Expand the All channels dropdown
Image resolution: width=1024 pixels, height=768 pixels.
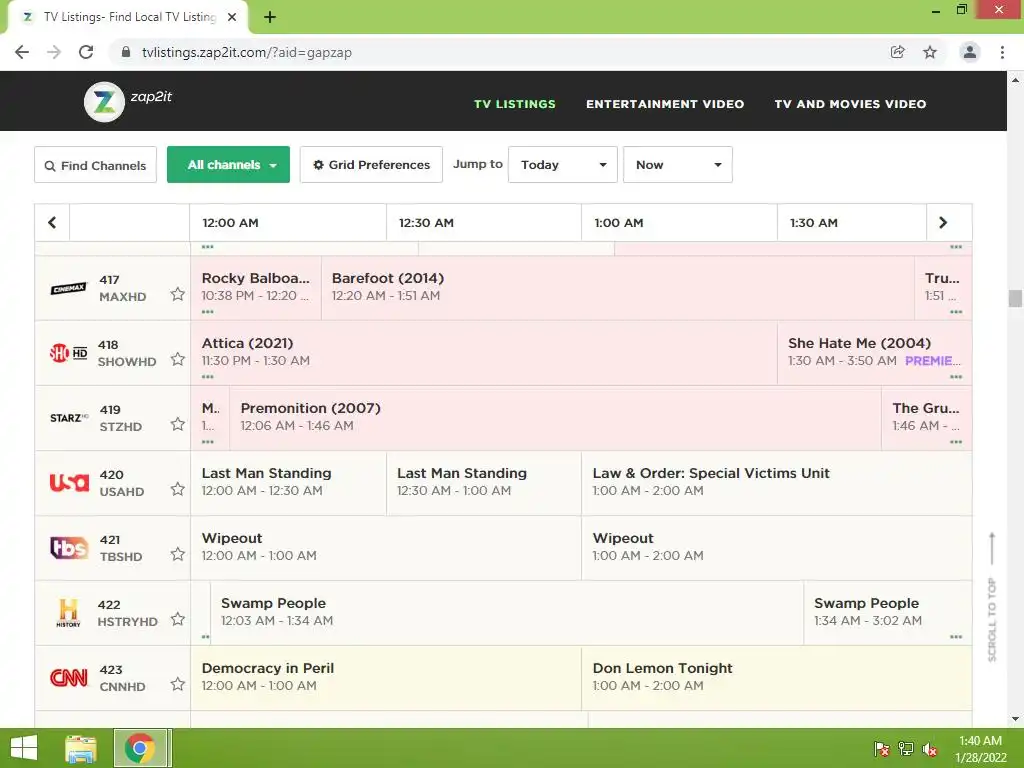pyautogui.click(x=229, y=165)
